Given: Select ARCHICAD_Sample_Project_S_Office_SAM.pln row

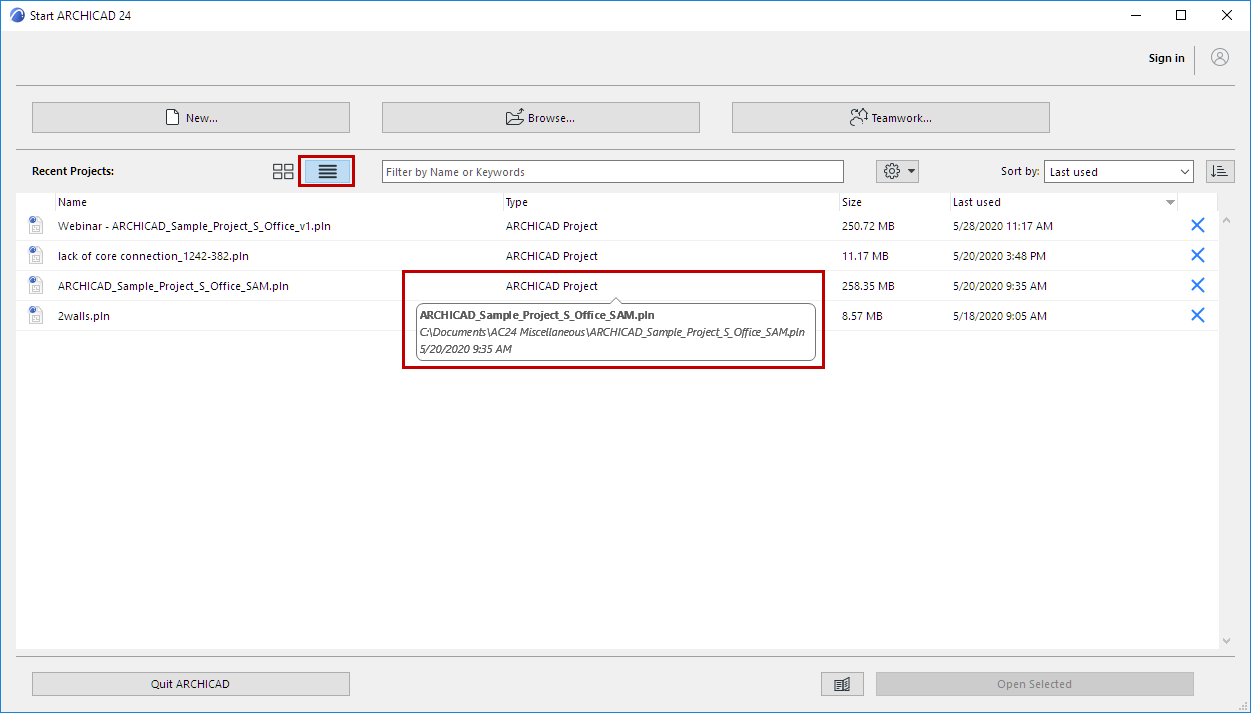Looking at the screenshot, I should 617,286.
